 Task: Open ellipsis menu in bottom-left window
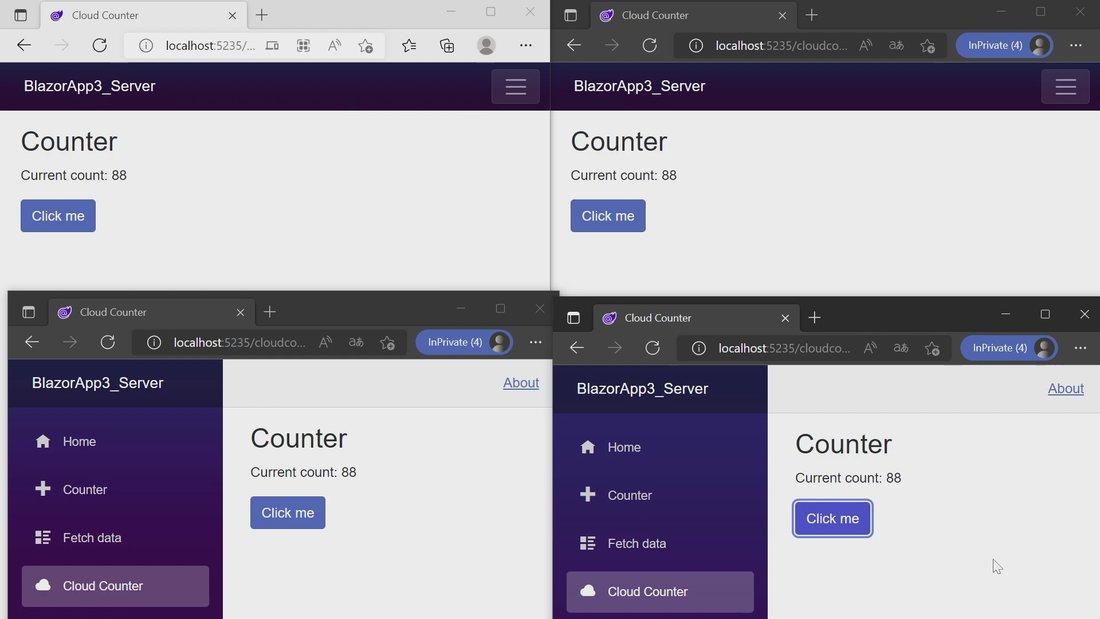tap(535, 342)
